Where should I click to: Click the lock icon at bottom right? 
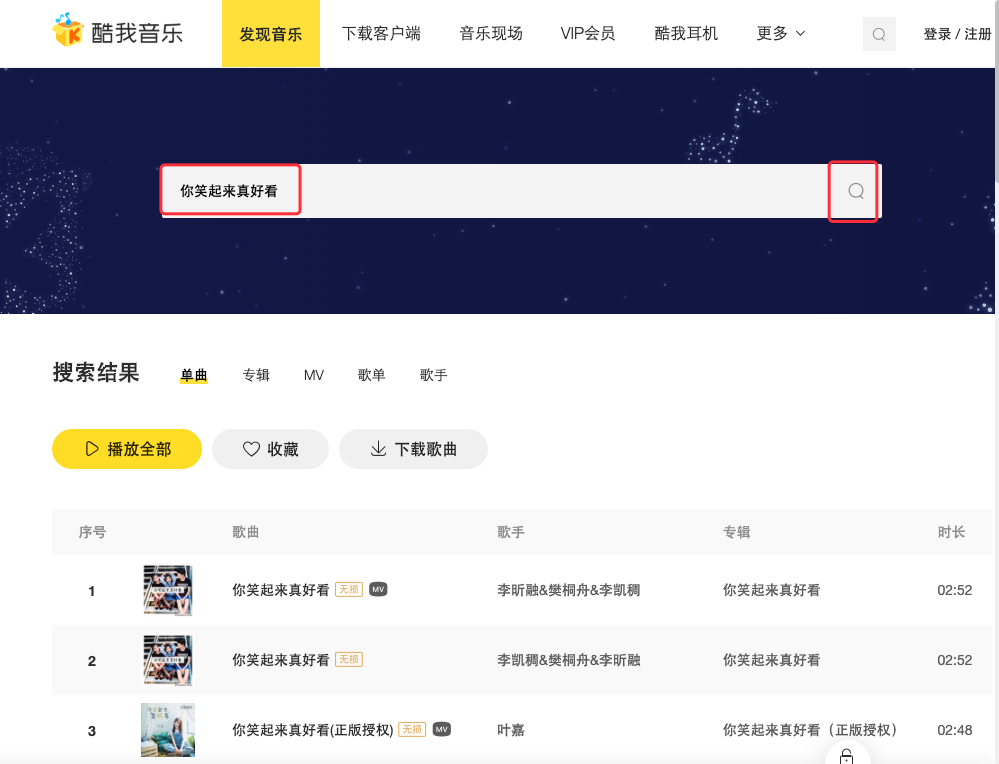tap(845, 755)
